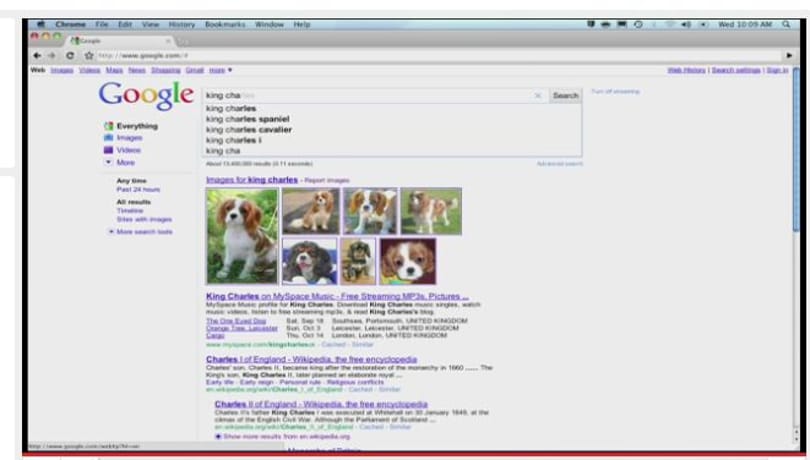Open the History menu
The width and height of the screenshot is (810, 460).
click(x=182, y=24)
